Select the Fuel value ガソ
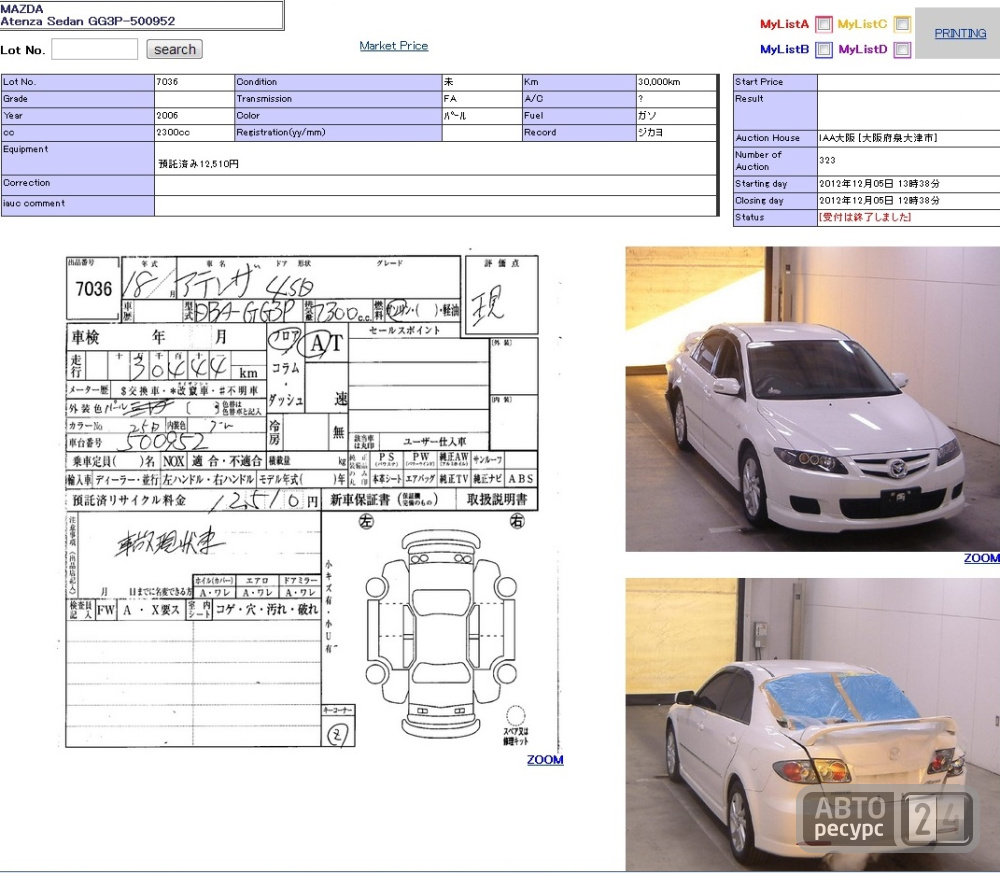Viewport: 1000px width, 873px height. pyautogui.click(x=647, y=115)
